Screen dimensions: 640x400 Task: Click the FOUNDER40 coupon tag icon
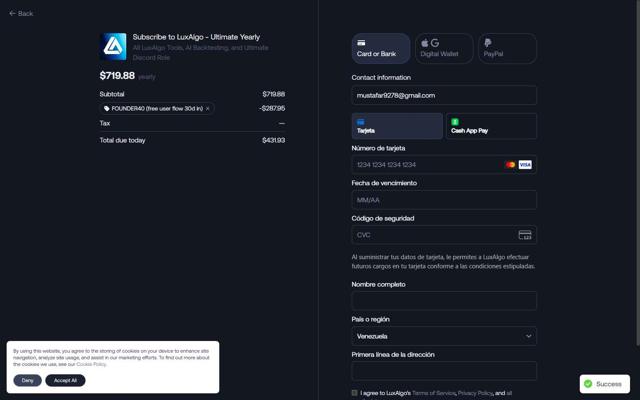tap(107, 109)
